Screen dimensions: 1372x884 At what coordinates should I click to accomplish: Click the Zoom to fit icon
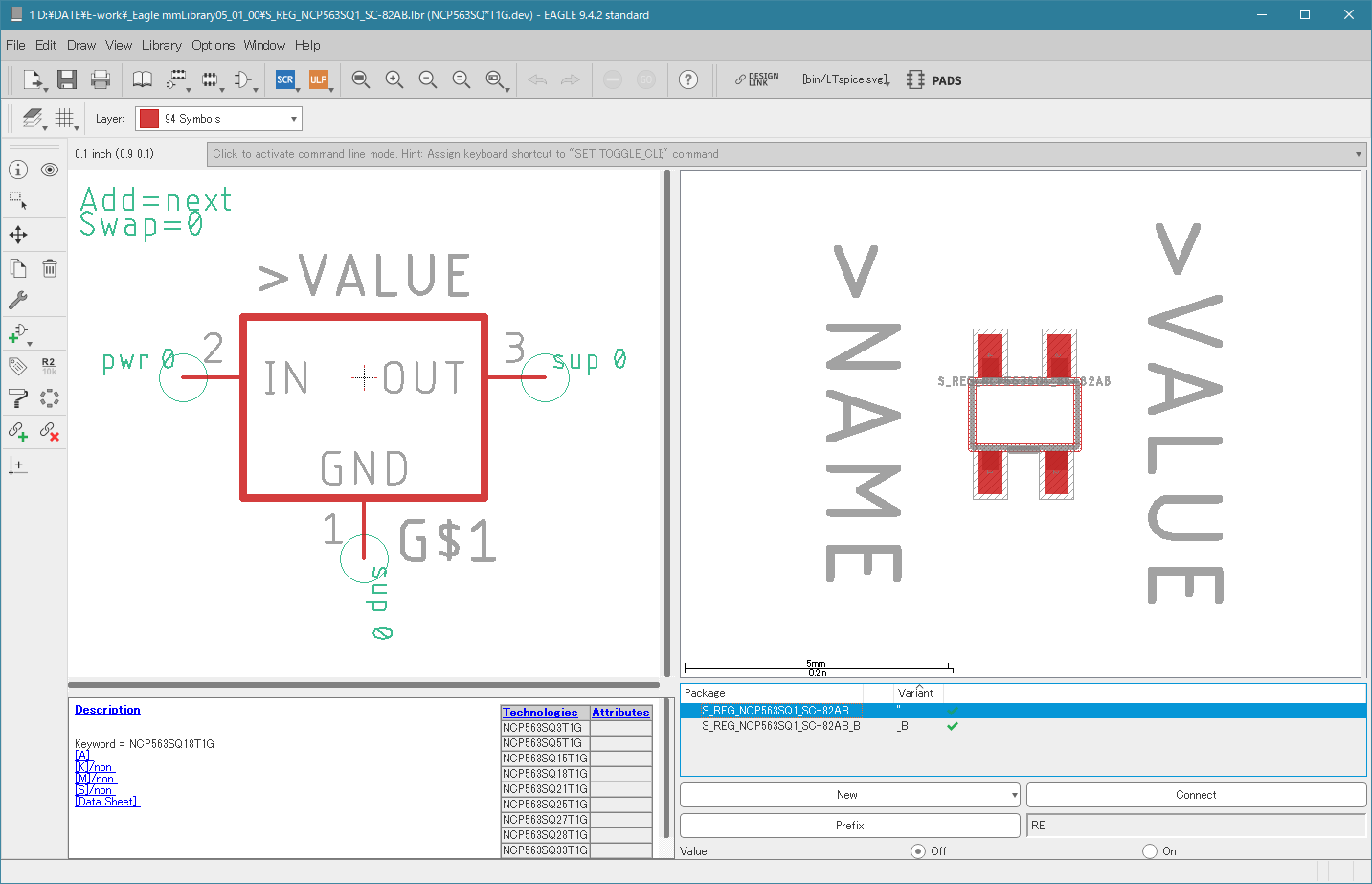361,79
